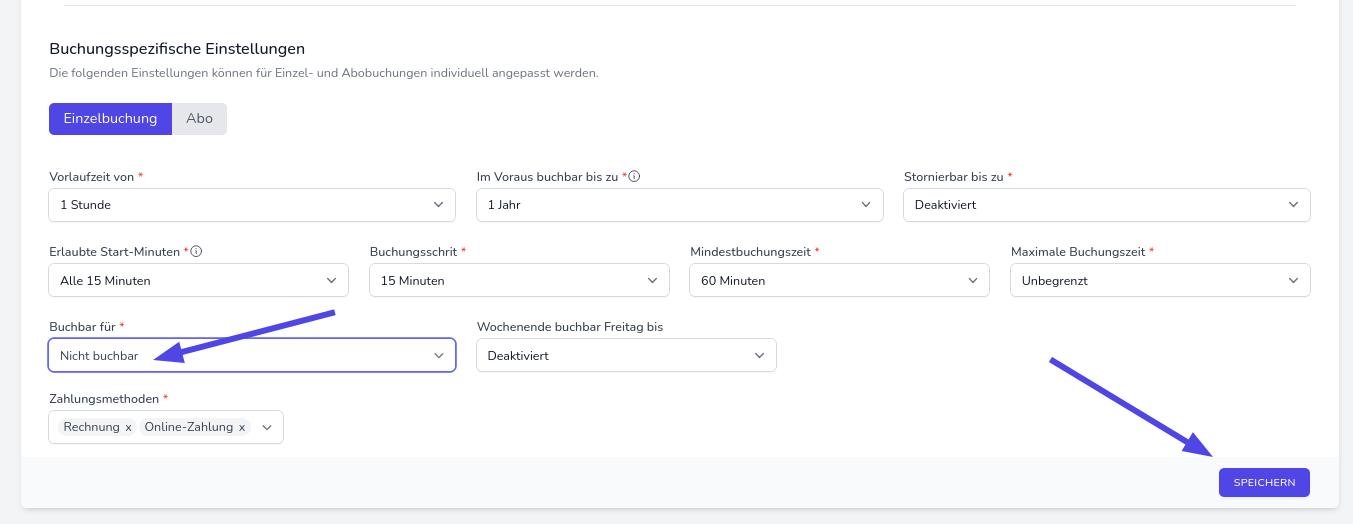Click the Deaktiviert value in Stornierbar field
This screenshot has width=1353, height=524.
tap(945, 204)
